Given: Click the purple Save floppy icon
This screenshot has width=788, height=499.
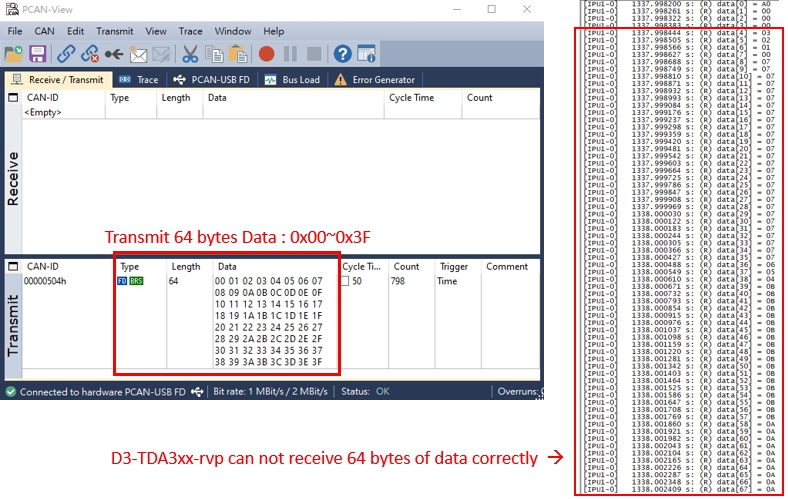Looking at the screenshot, I should pyautogui.click(x=38, y=54).
